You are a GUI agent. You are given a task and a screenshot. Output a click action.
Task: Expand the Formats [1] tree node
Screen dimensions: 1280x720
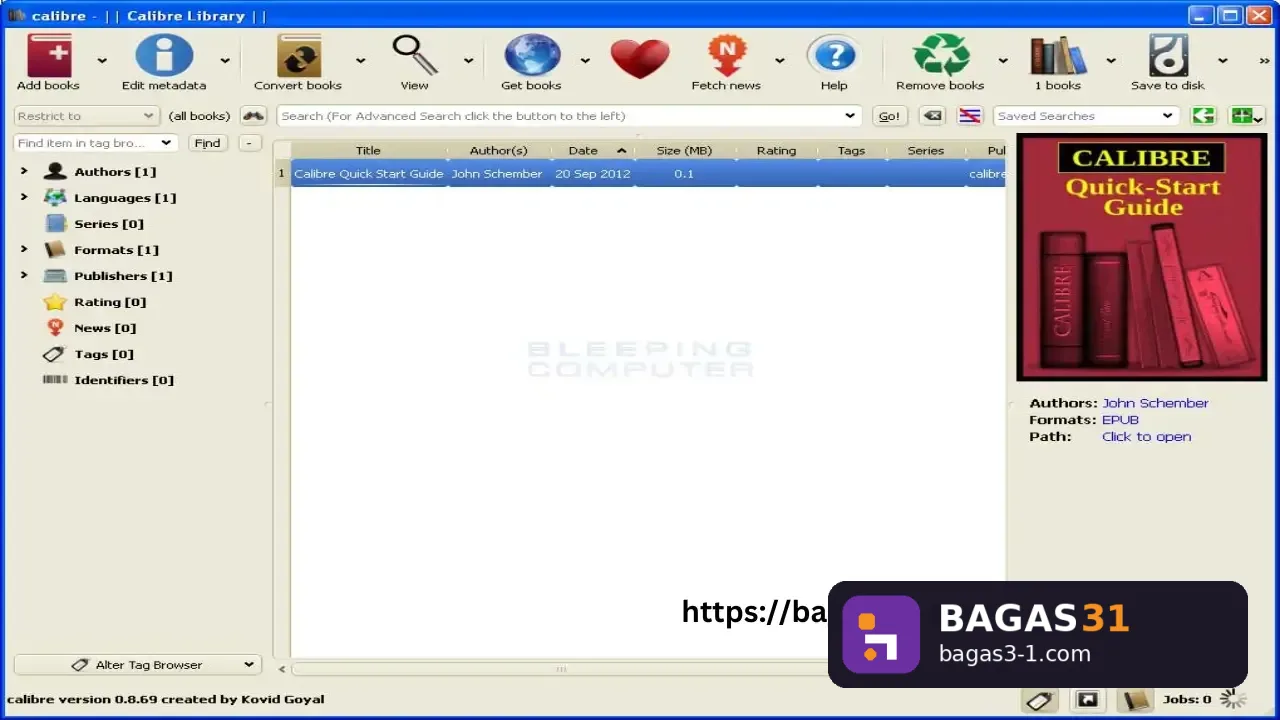[24, 249]
